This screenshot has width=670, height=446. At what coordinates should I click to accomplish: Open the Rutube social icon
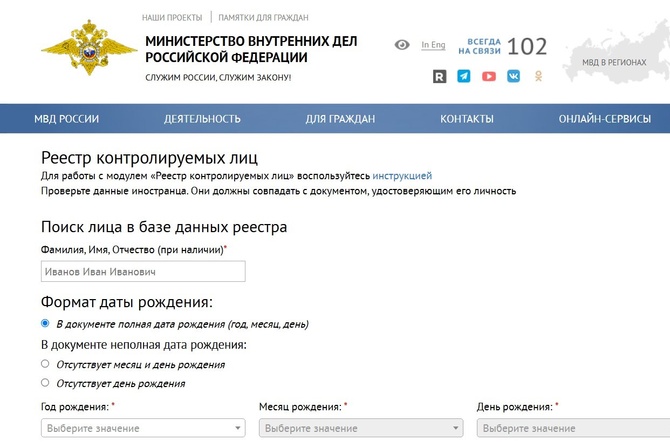point(439,76)
